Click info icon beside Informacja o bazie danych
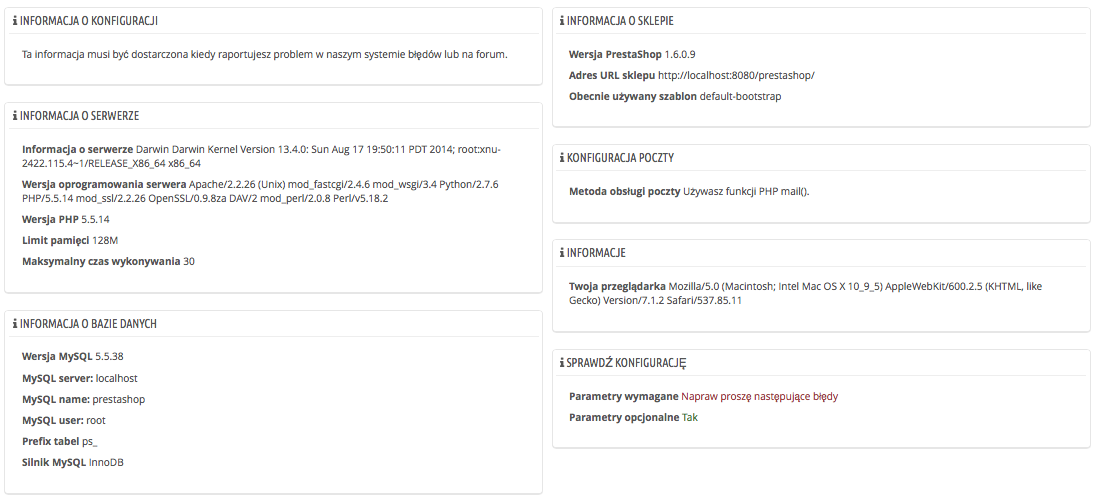 tap(15, 324)
